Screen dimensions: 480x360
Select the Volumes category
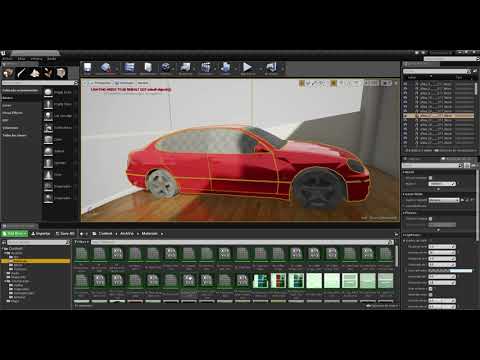point(10,128)
